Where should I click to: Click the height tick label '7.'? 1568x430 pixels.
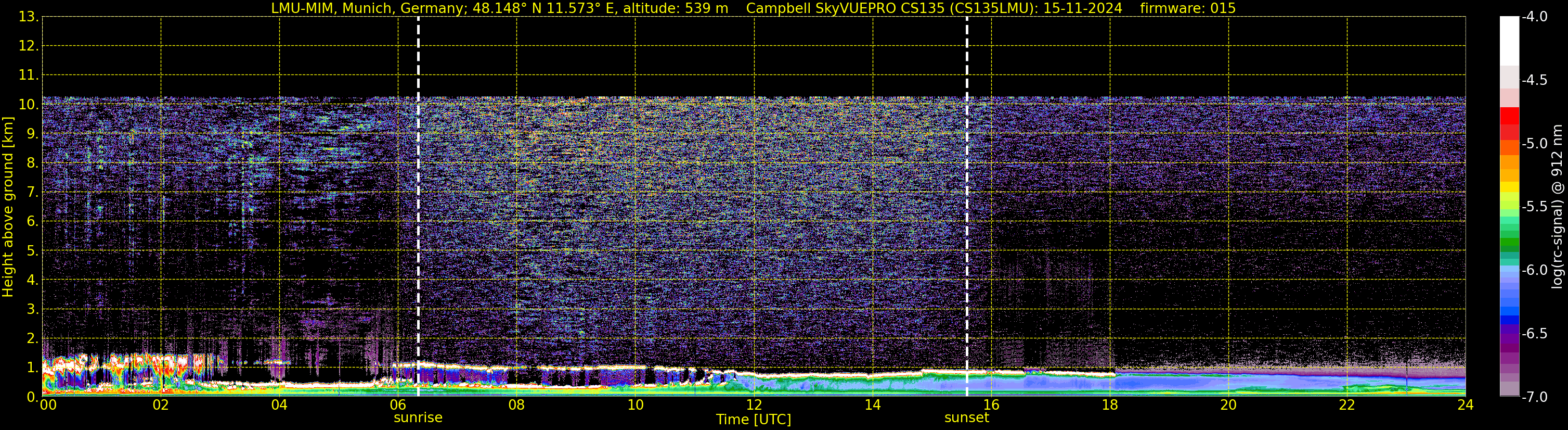32,192
